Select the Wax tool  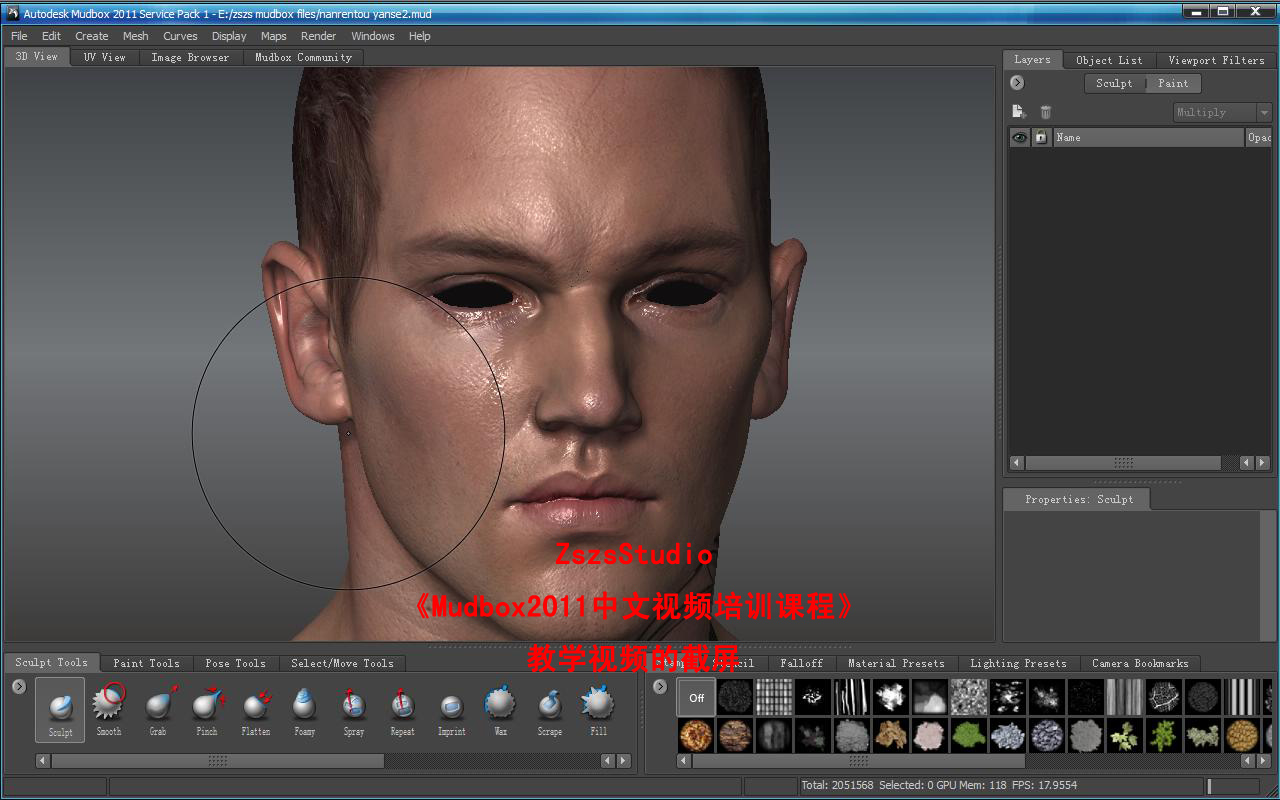point(501,710)
